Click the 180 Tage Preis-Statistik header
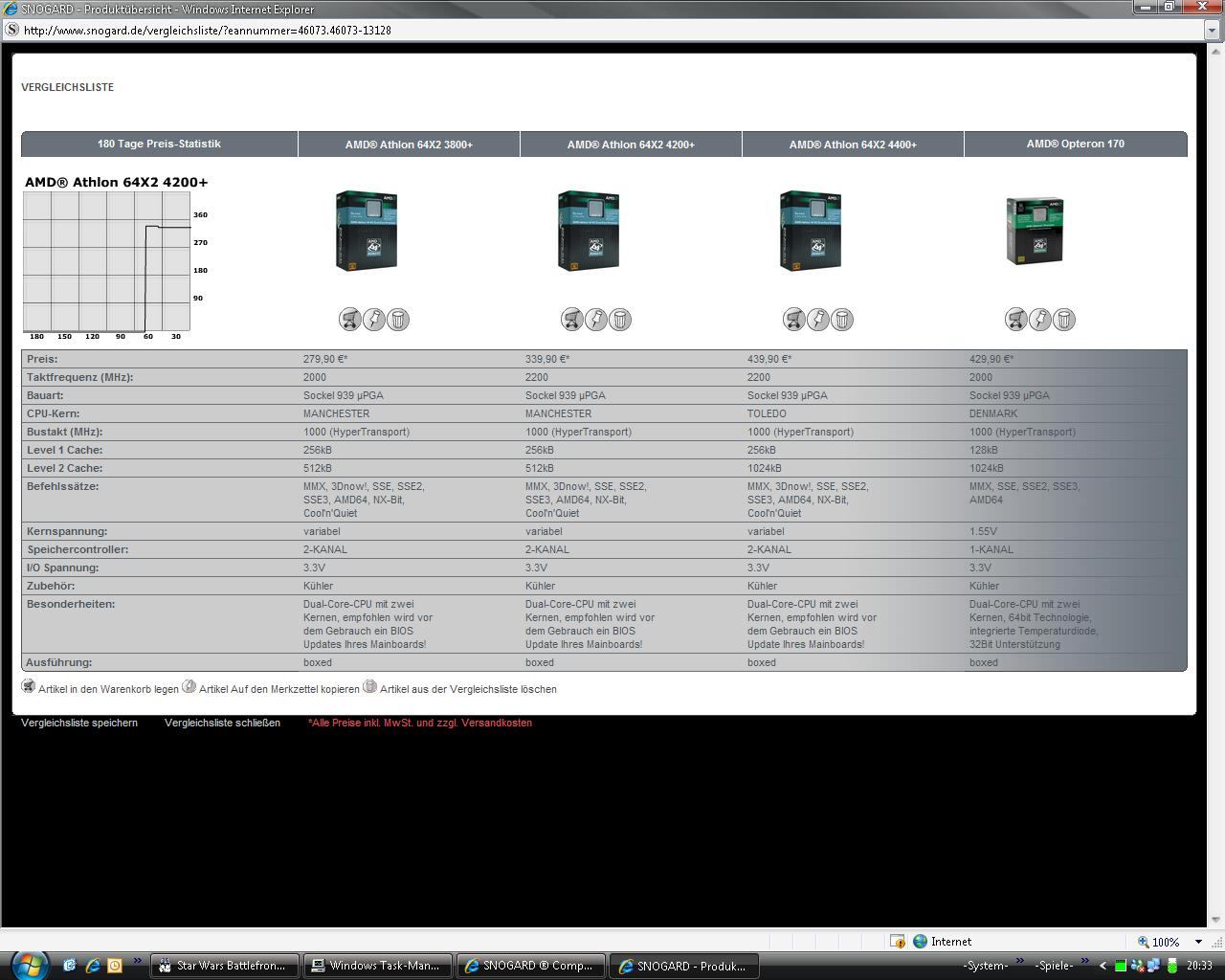1225x980 pixels. (x=159, y=144)
